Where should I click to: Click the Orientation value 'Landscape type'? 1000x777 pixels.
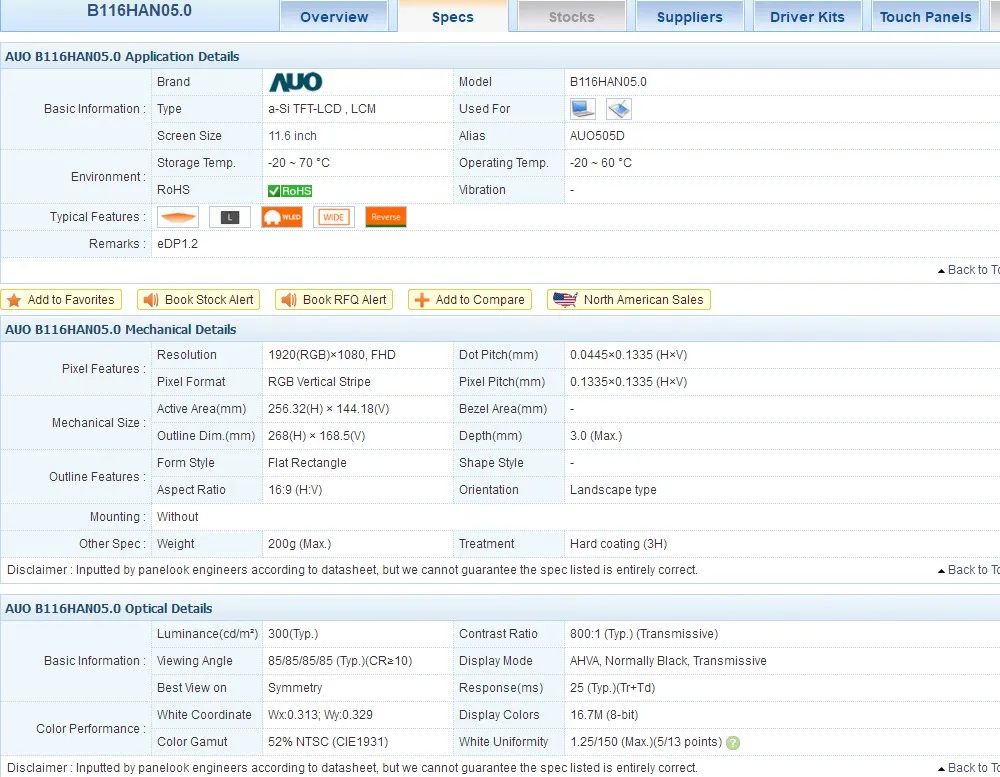[613, 490]
